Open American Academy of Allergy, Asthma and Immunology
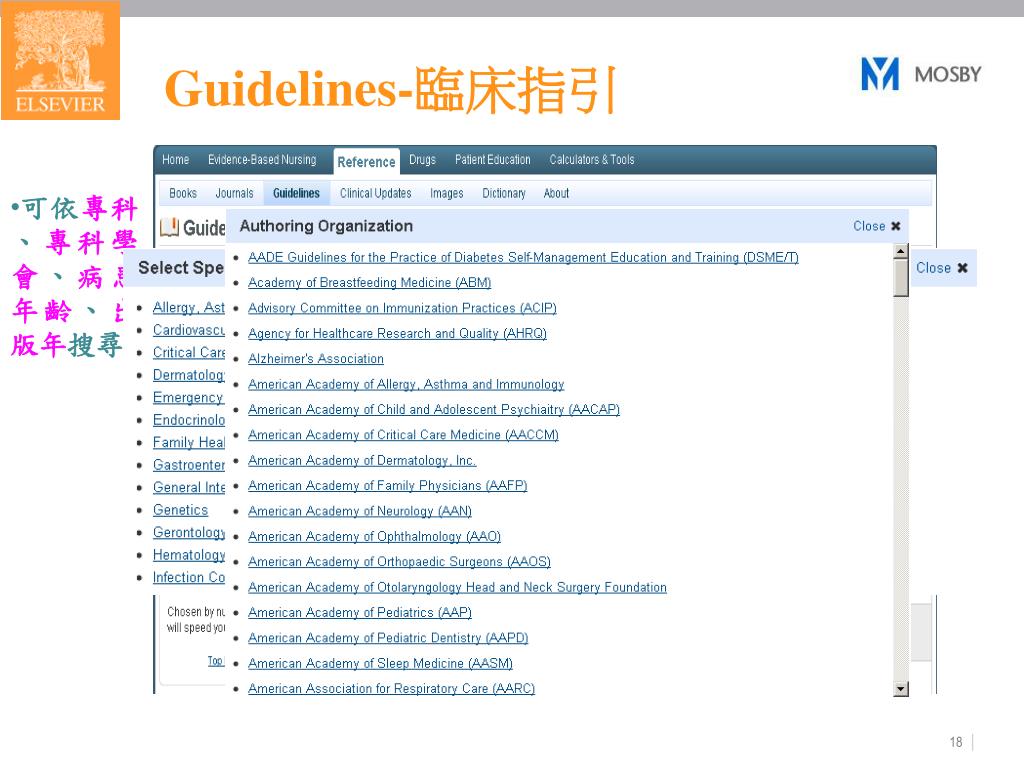This screenshot has width=1024, height=768. point(406,385)
